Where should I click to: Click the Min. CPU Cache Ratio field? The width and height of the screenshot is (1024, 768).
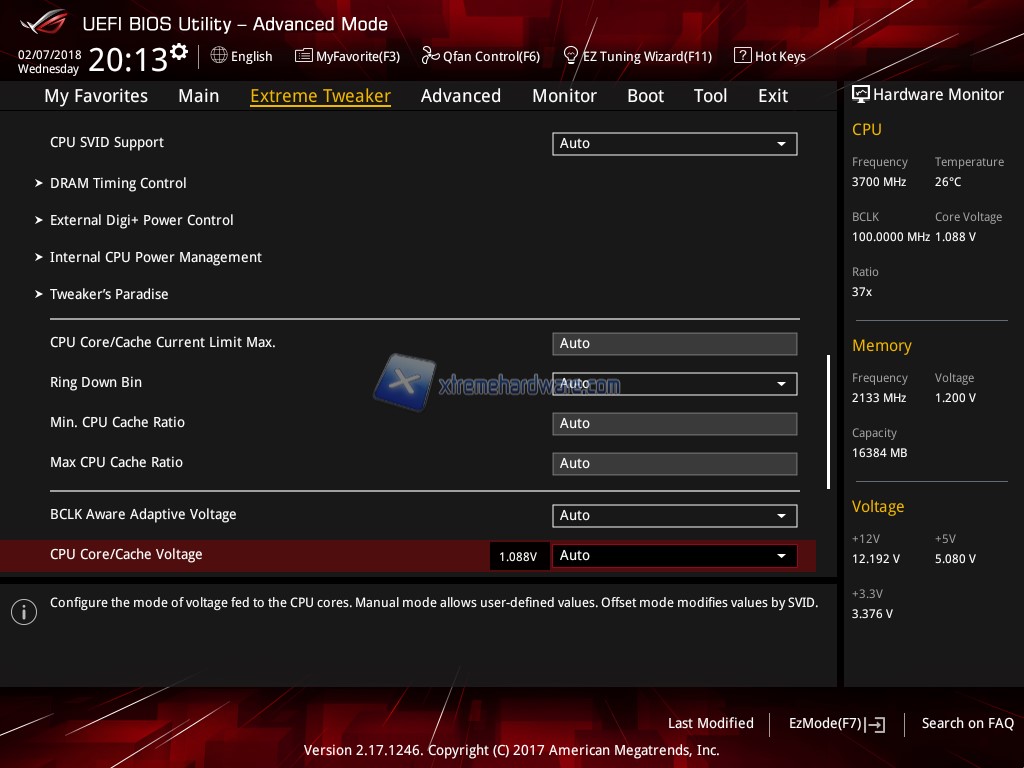coord(674,423)
